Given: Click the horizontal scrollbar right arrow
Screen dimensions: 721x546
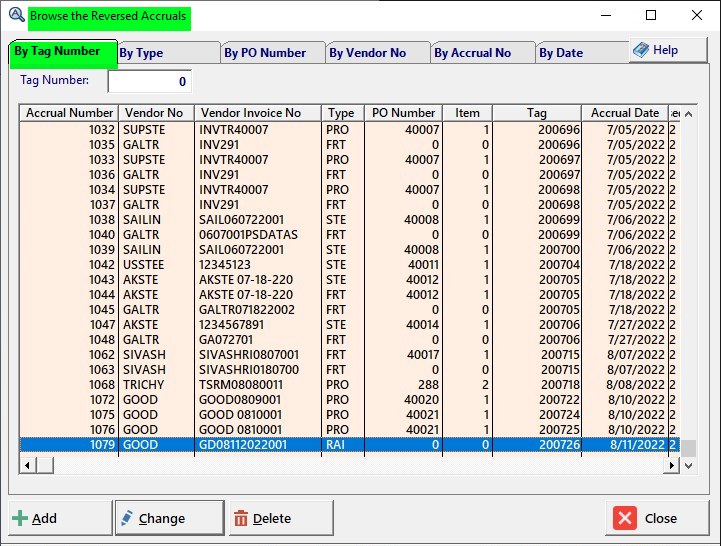Looking at the screenshot, I should click(x=672, y=466).
